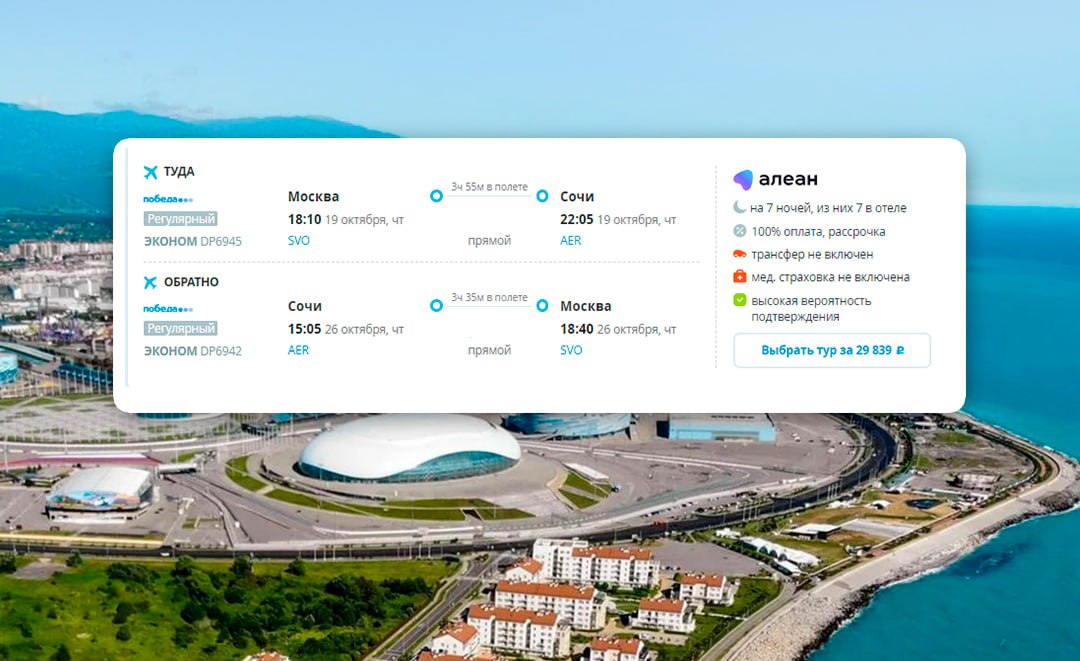Click the return ОБРАТНО airplane icon

[x=150, y=282]
